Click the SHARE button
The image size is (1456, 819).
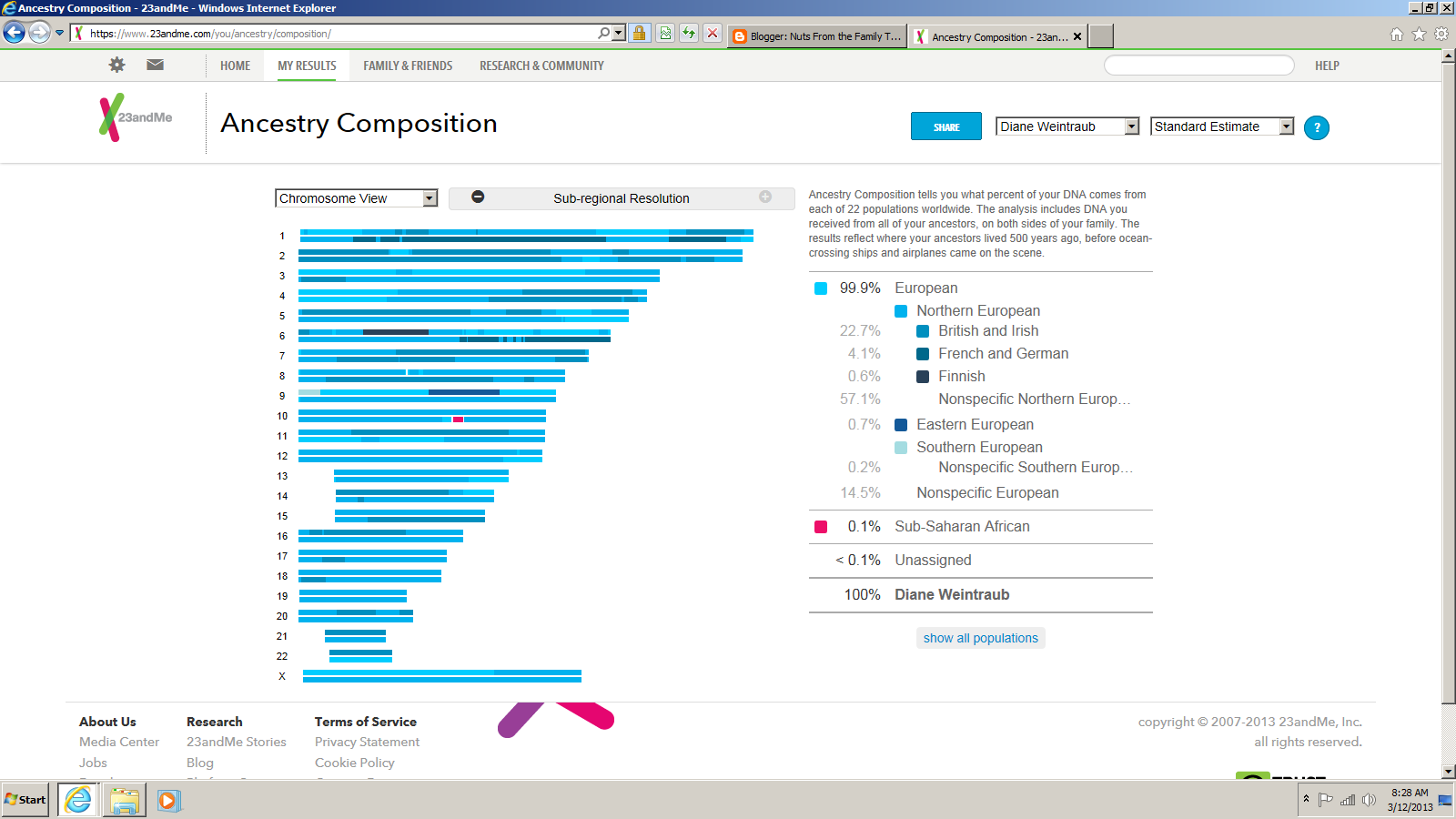pos(945,126)
